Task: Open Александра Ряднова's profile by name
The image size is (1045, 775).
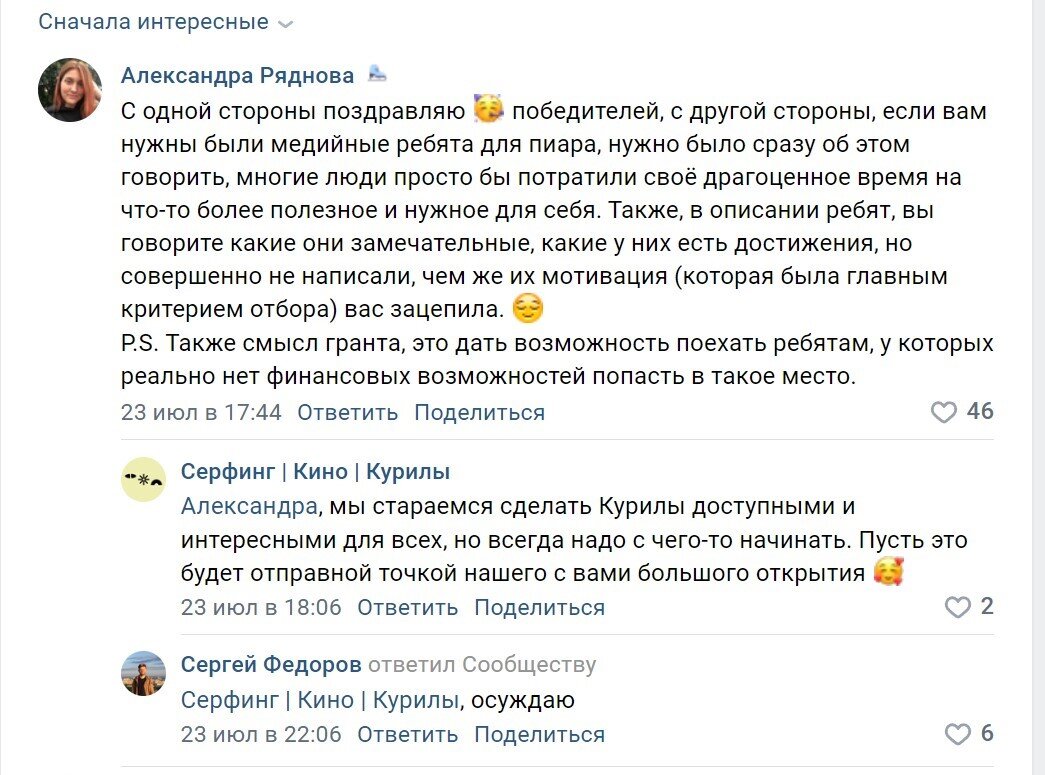Action: pyautogui.click(x=236, y=74)
